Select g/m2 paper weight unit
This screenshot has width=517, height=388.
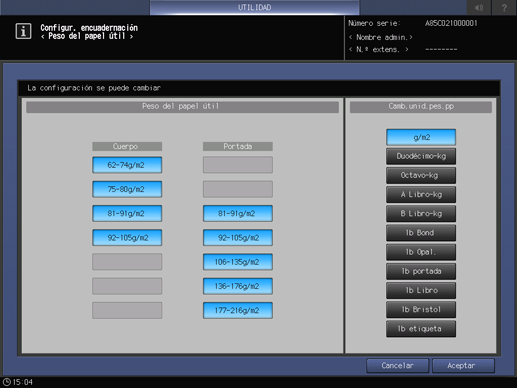click(x=421, y=137)
